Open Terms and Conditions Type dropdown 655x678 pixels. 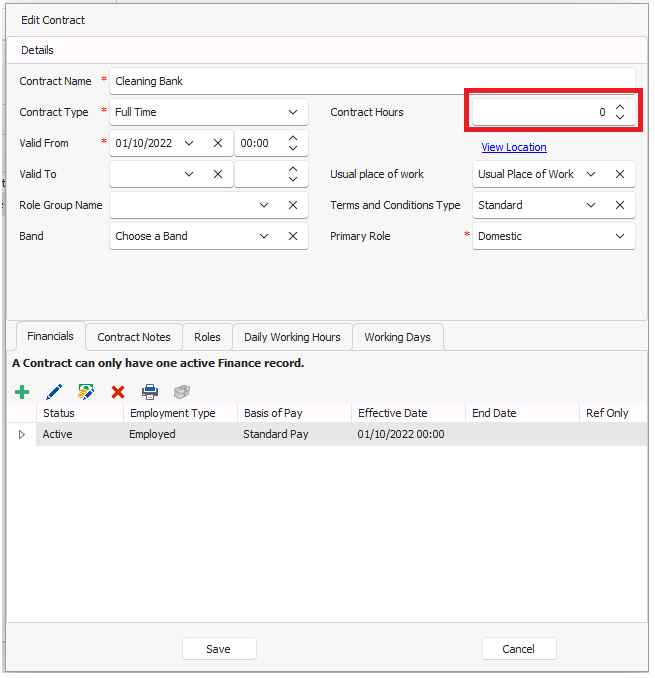coord(591,205)
